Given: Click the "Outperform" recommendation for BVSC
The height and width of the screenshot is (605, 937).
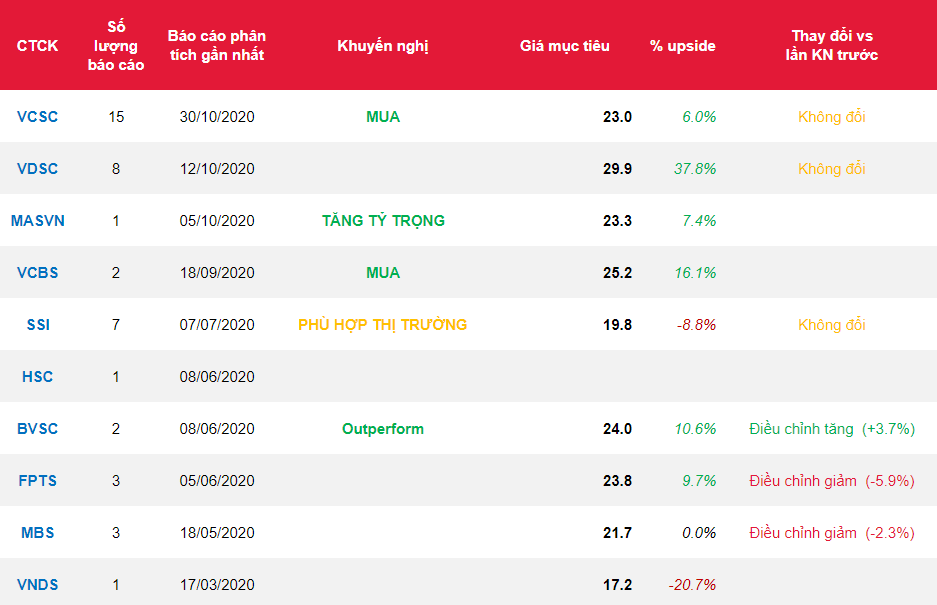Looking at the screenshot, I should pyautogui.click(x=383, y=429).
